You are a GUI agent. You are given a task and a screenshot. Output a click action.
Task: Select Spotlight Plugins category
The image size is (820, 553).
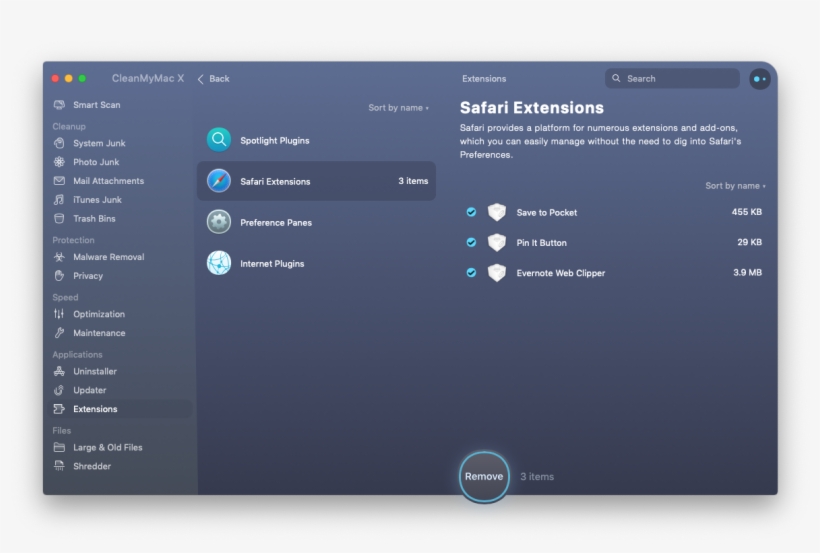point(316,140)
